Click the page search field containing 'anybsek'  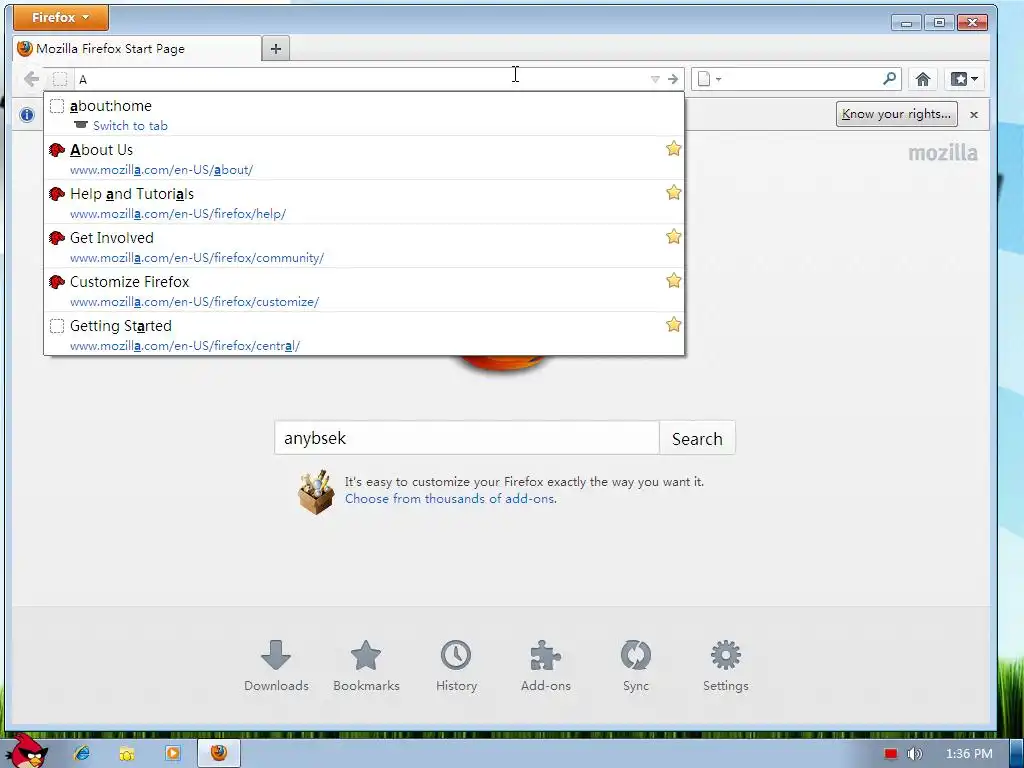(466, 438)
